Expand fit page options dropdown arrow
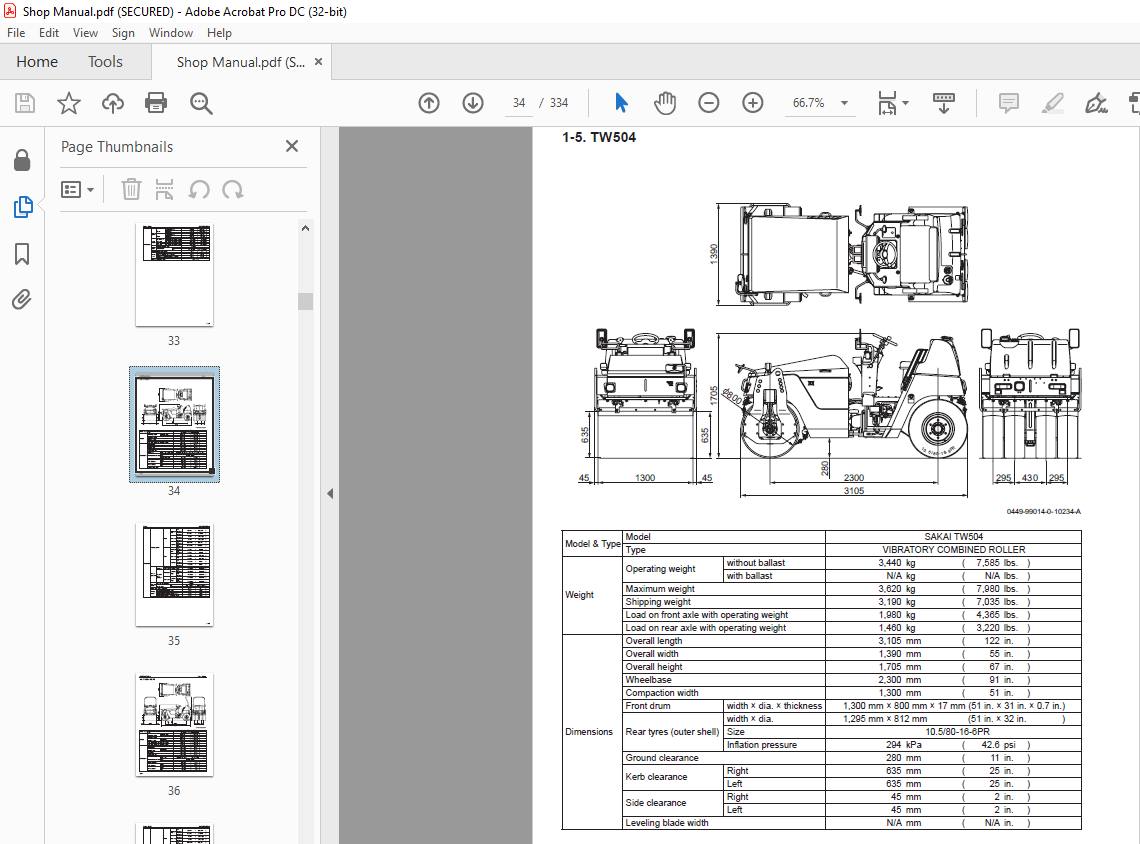 [905, 103]
